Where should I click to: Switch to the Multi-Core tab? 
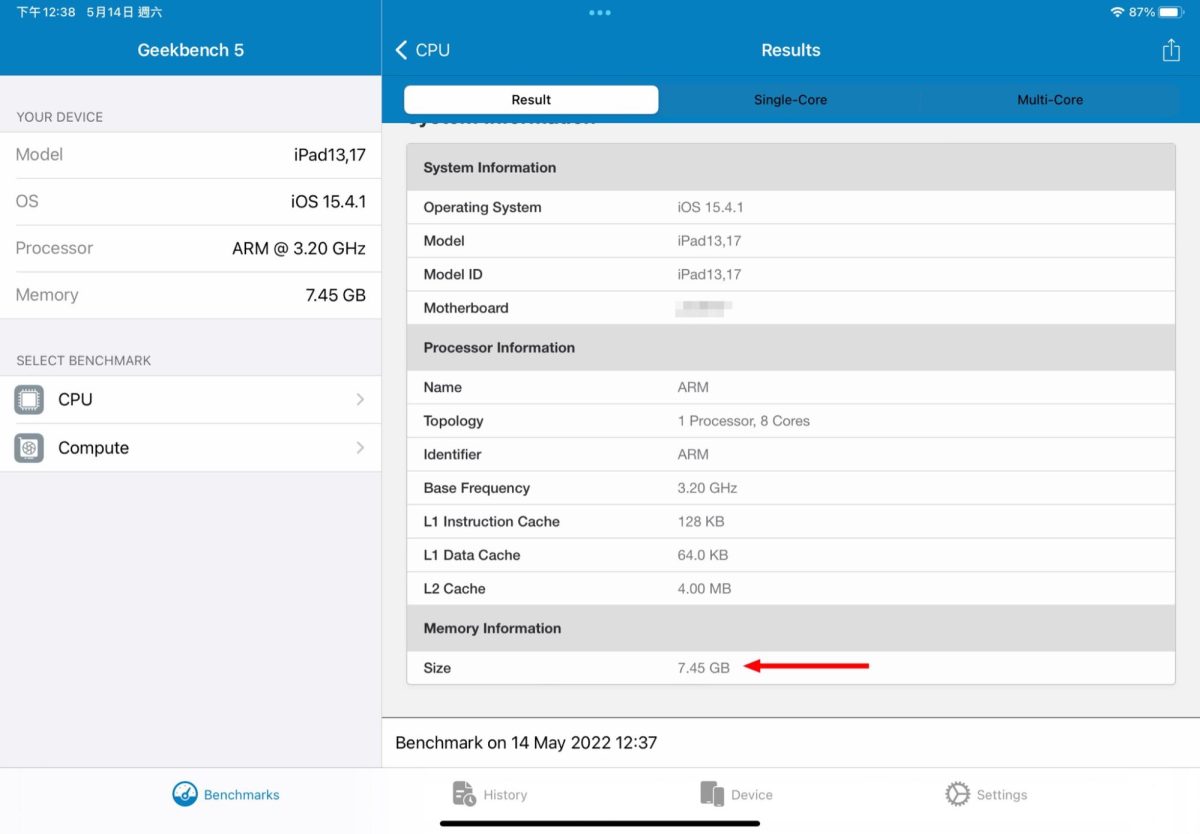[1050, 100]
